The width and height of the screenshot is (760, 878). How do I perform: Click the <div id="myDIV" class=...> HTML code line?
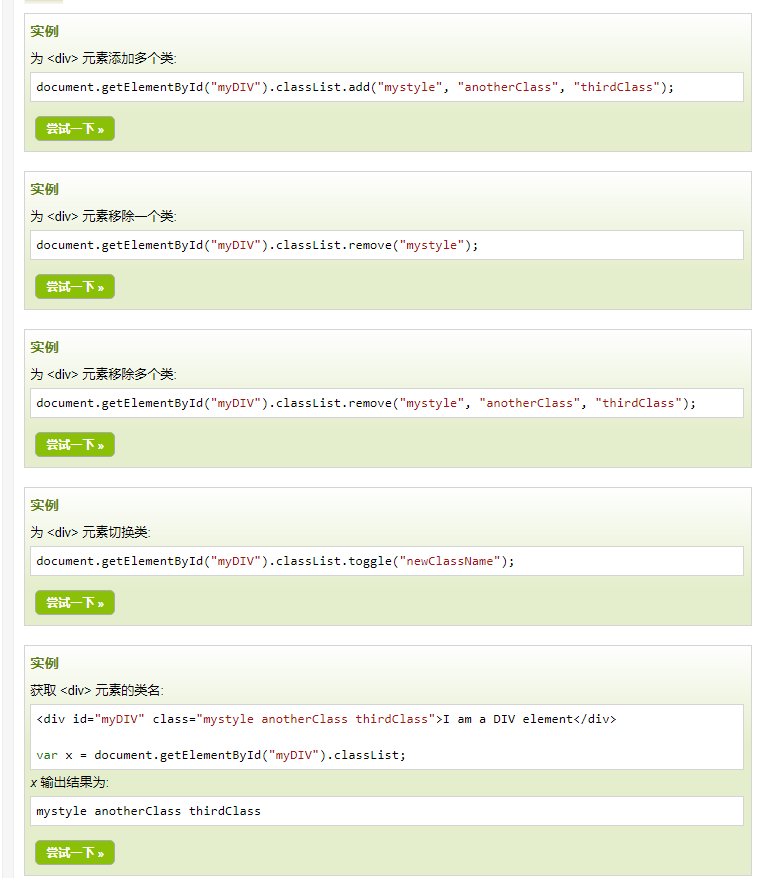(x=326, y=719)
